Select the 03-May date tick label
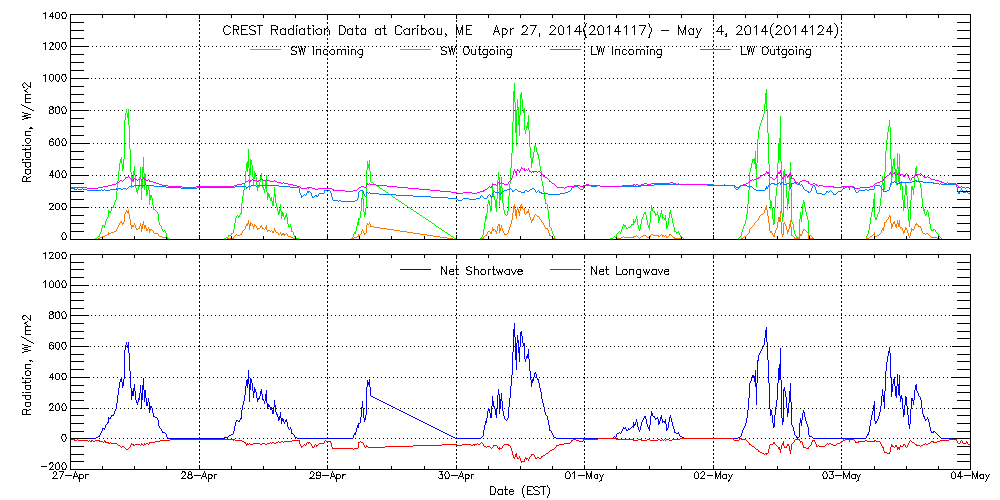This screenshot has height=500, width=1000. coord(842,478)
